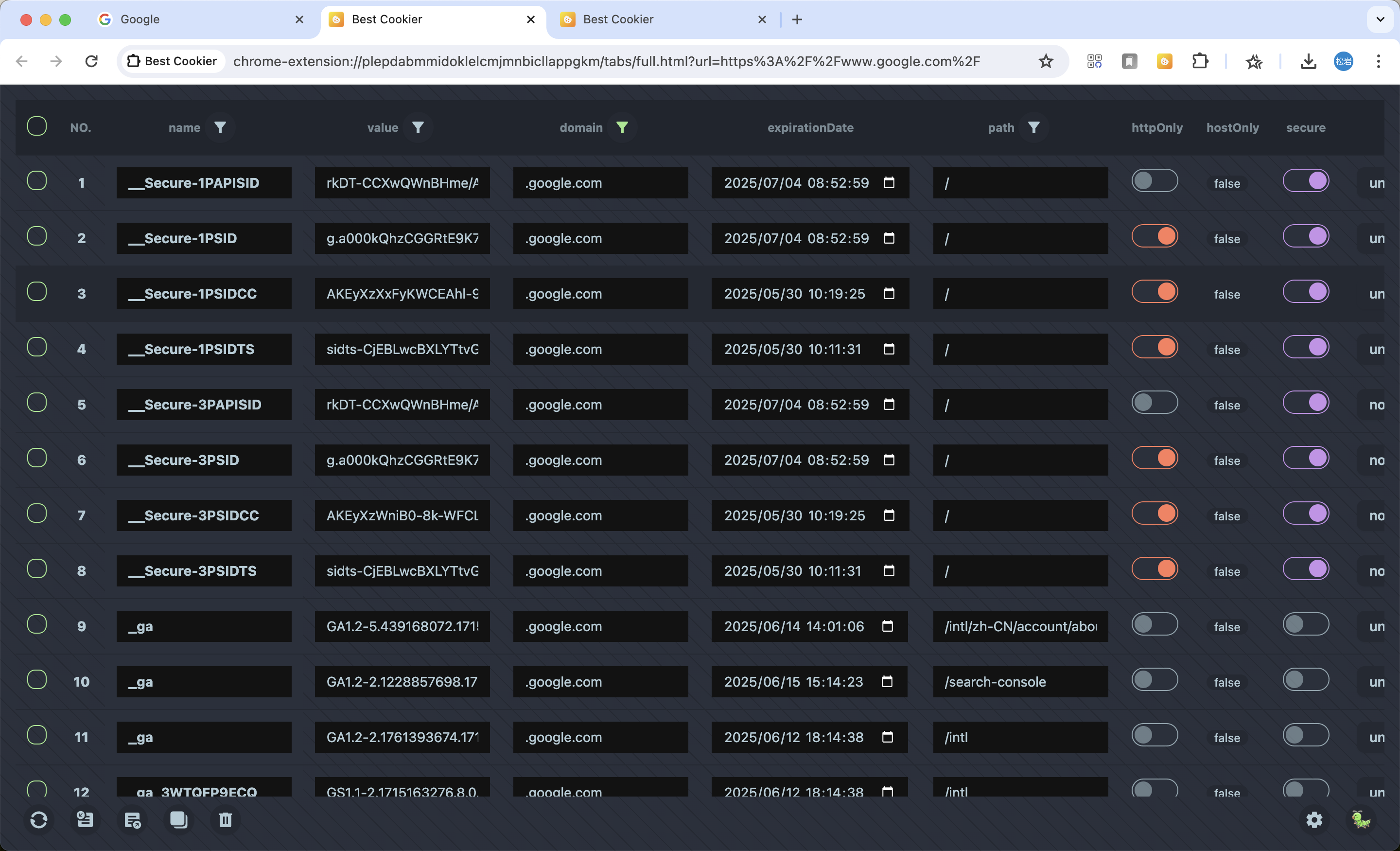Image resolution: width=1400 pixels, height=851 pixels.
Task: Bookmark this page with star icon
Action: tap(1046, 61)
